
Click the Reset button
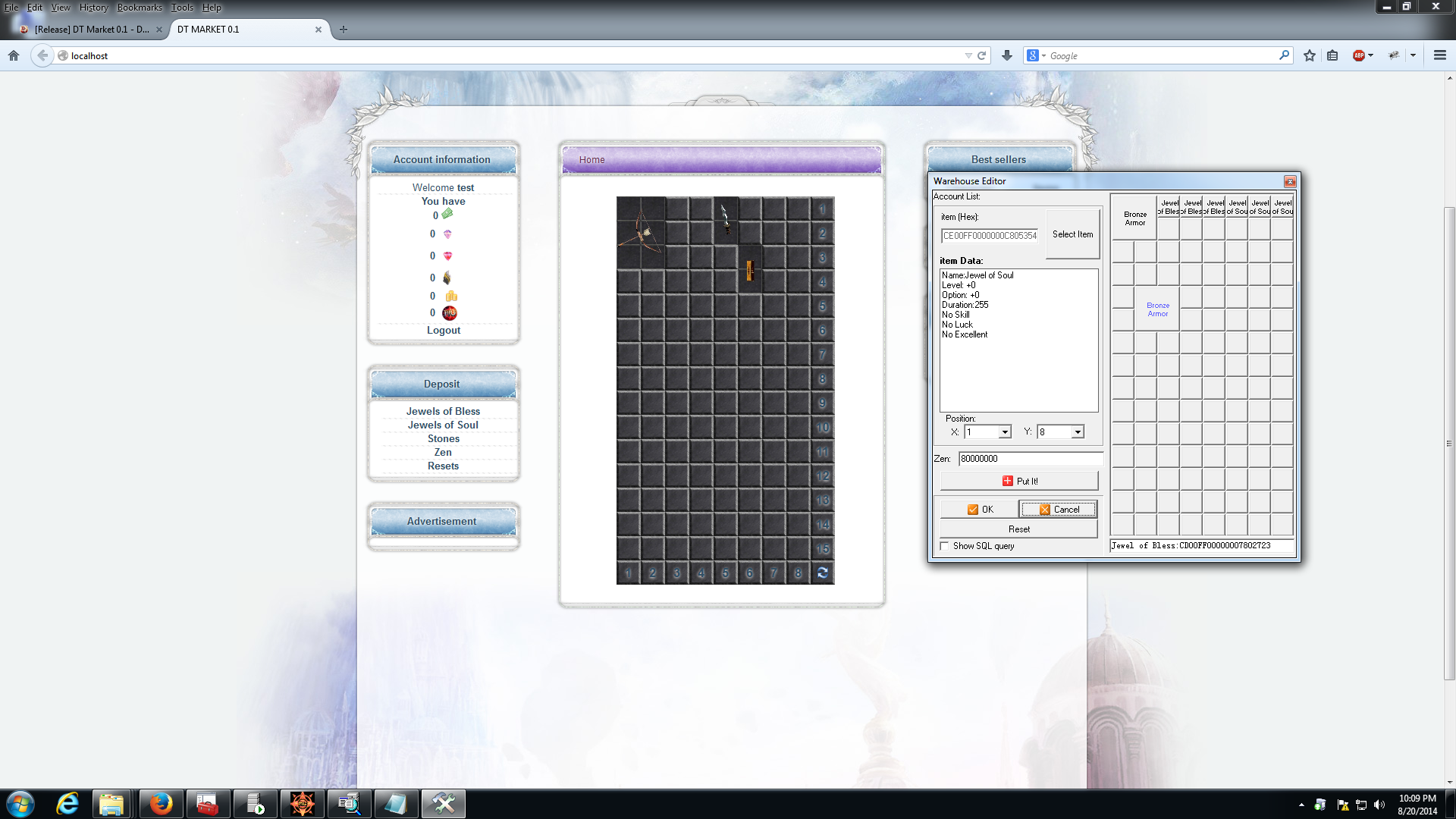point(1019,529)
